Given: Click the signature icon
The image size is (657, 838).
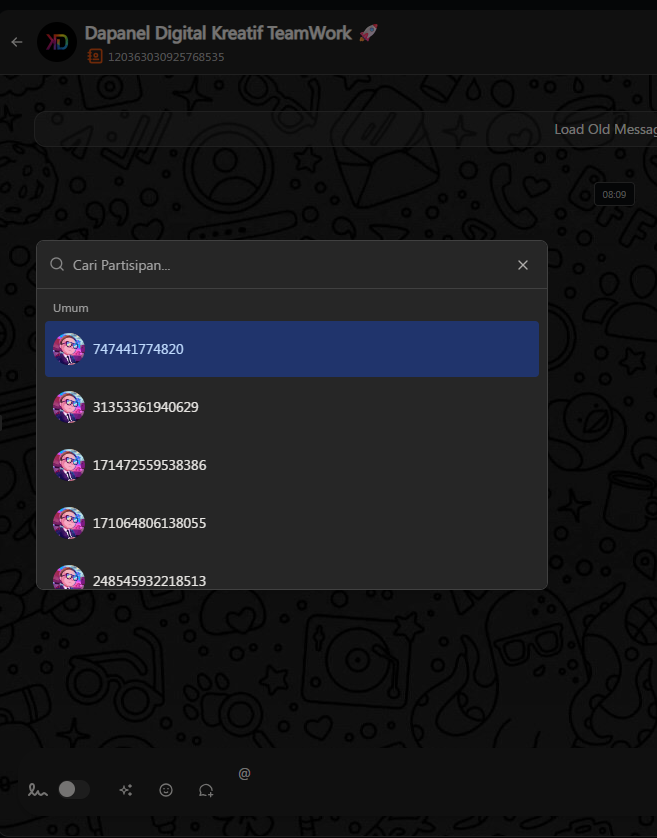Looking at the screenshot, I should click(x=37, y=790).
